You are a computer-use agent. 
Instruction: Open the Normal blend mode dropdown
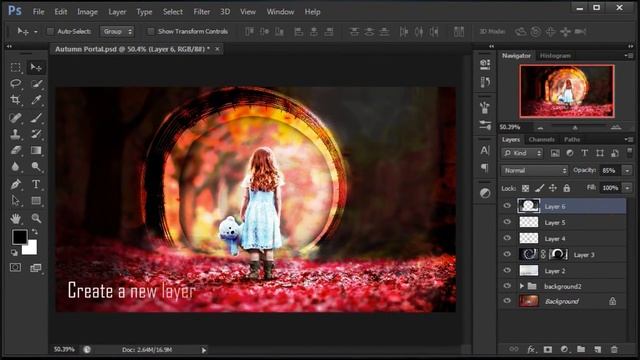point(534,171)
